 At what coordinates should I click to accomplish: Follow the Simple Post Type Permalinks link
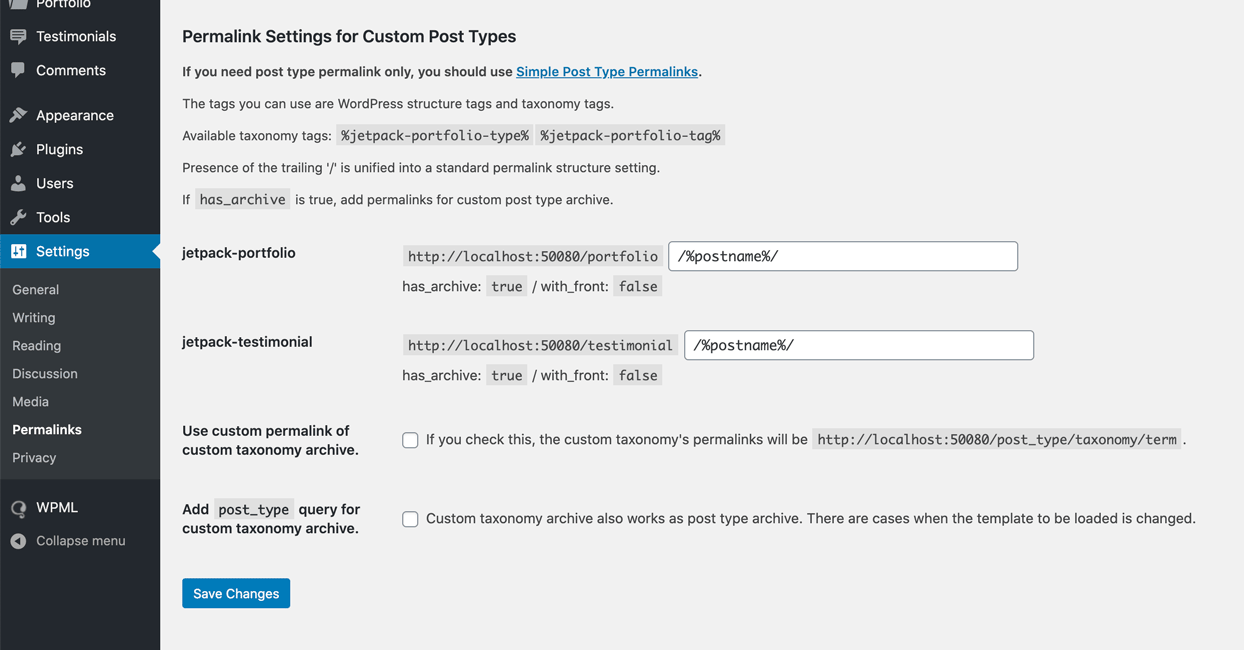pos(606,72)
